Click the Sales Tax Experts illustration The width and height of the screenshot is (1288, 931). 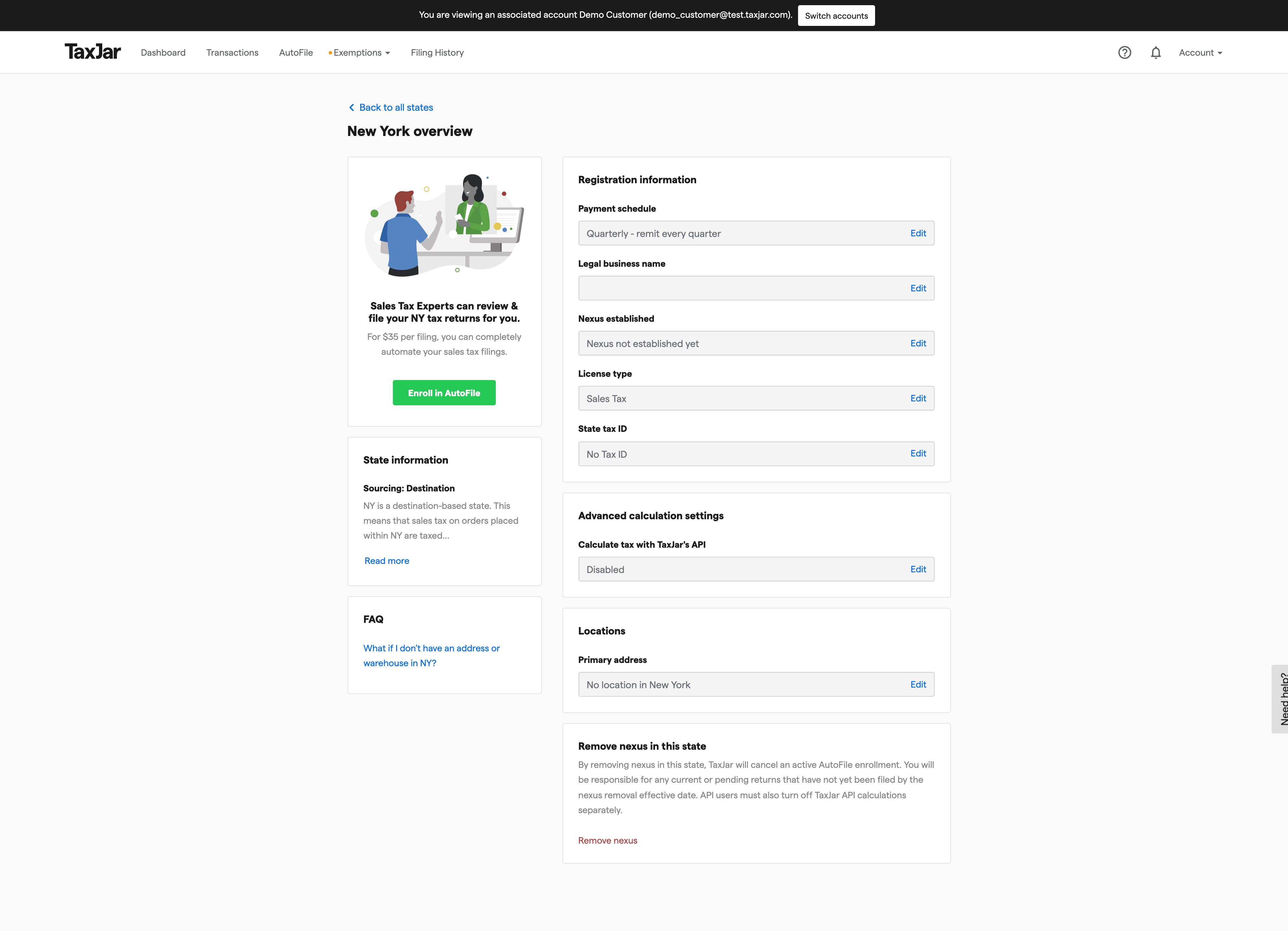tap(444, 226)
